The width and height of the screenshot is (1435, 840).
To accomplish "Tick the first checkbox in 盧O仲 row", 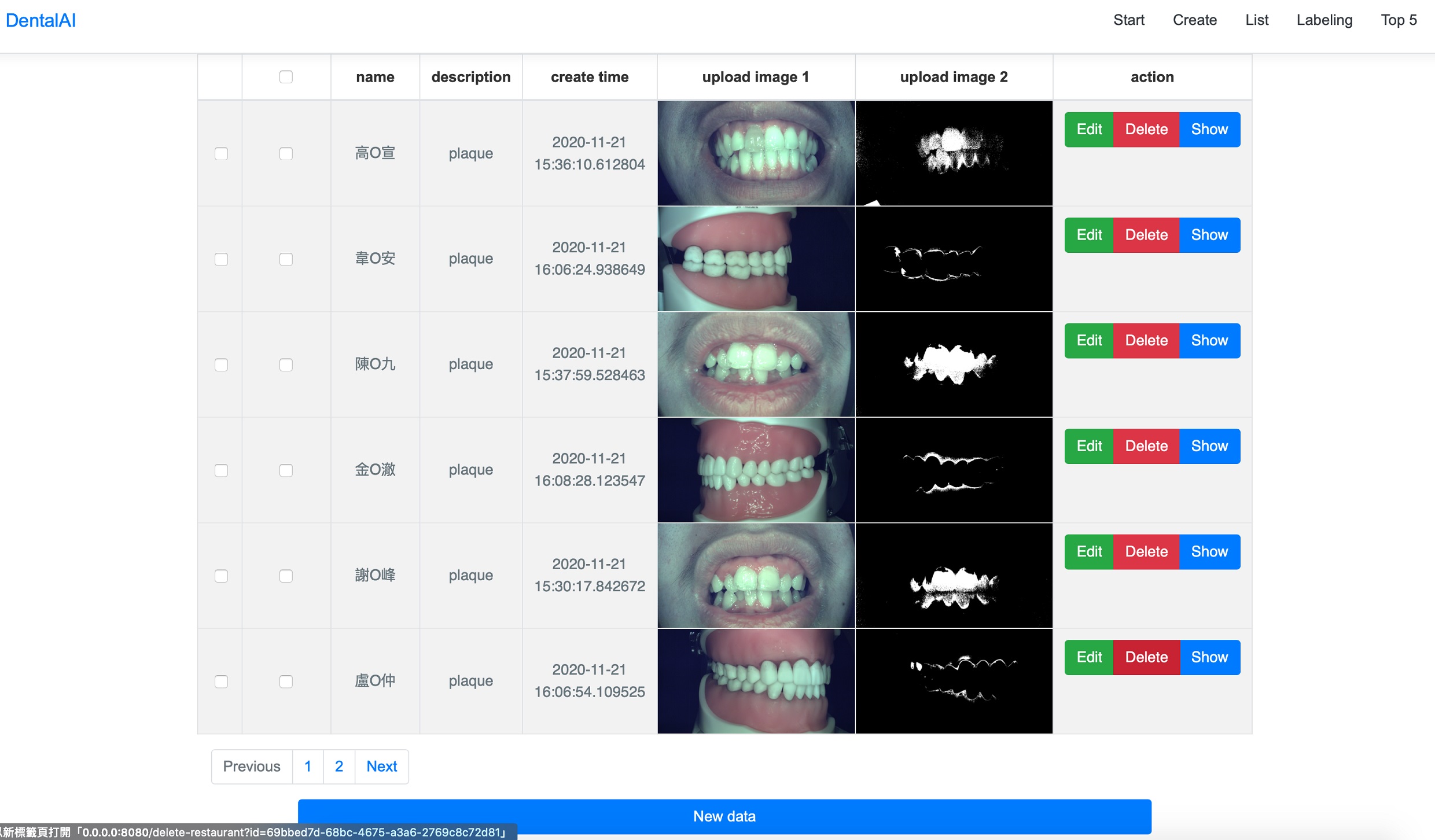I will [221, 681].
